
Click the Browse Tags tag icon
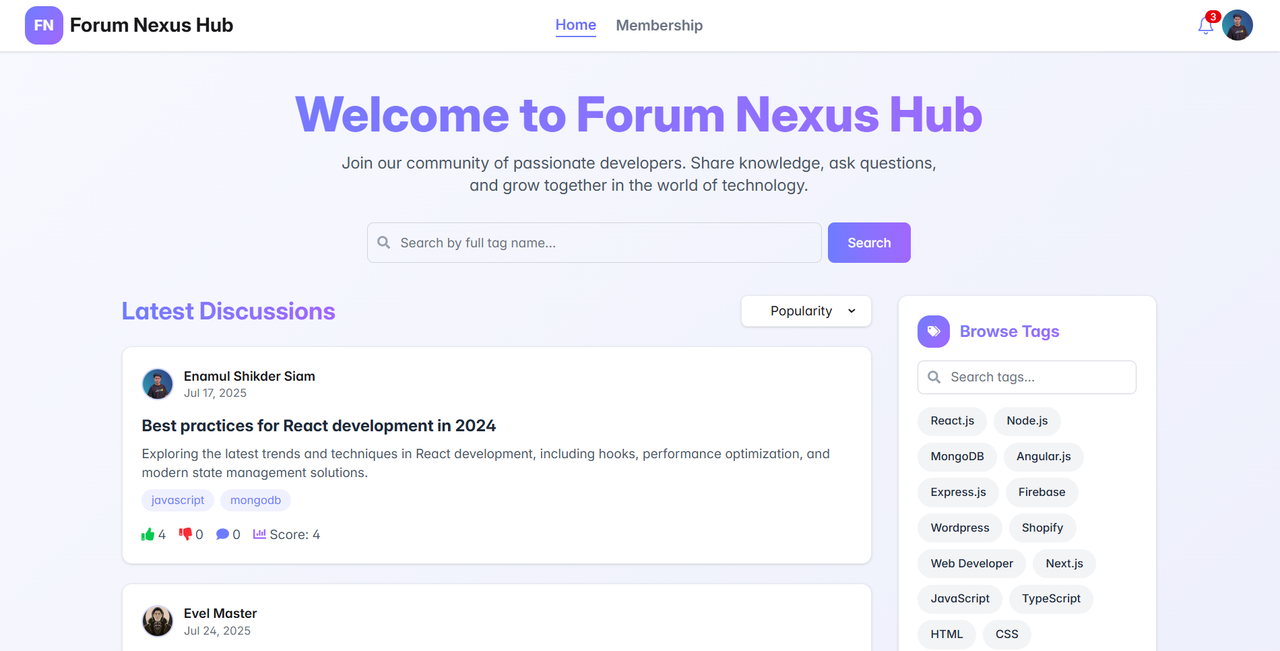[934, 331]
